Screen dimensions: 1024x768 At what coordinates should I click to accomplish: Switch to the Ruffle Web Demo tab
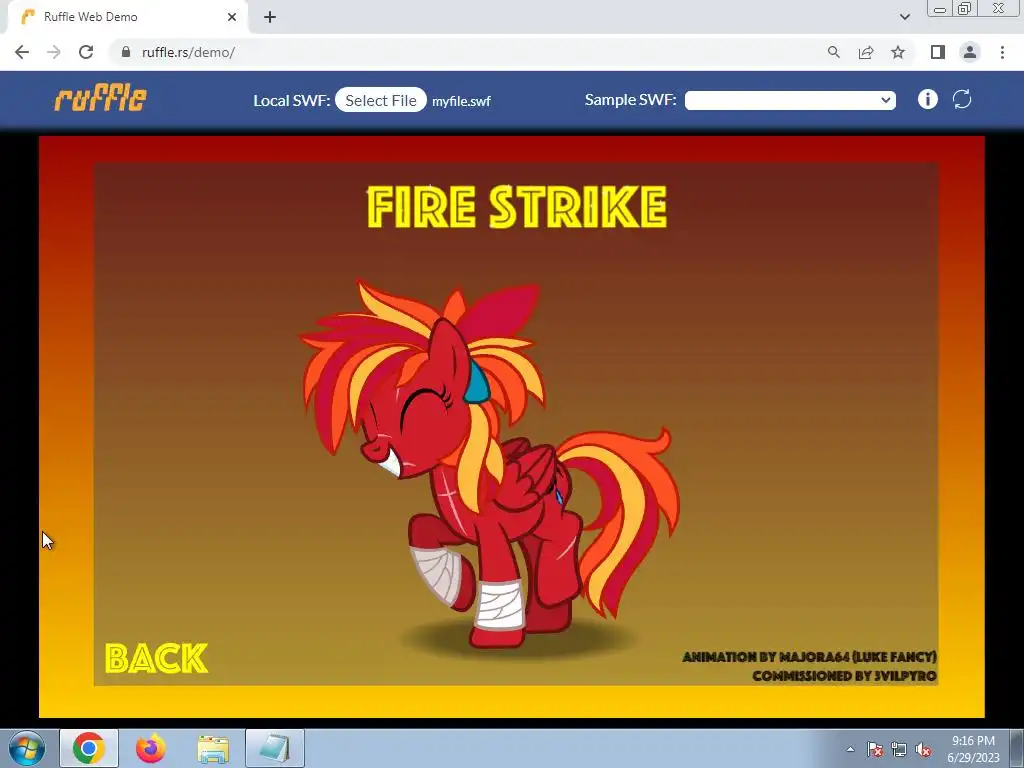coord(127,17)
